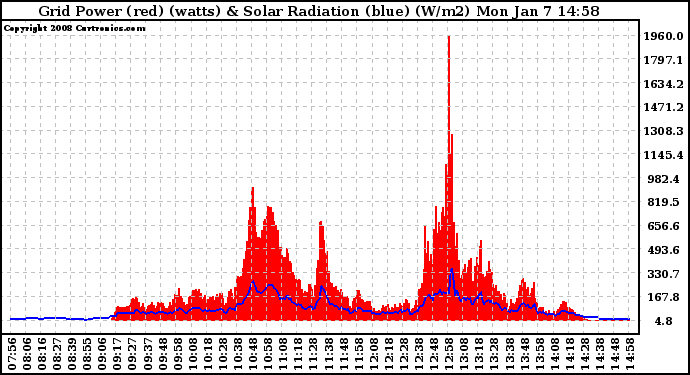Pick the y-axis value 1145.4
Viewport: 690px width, 375px height.
(x=664, y=155)
